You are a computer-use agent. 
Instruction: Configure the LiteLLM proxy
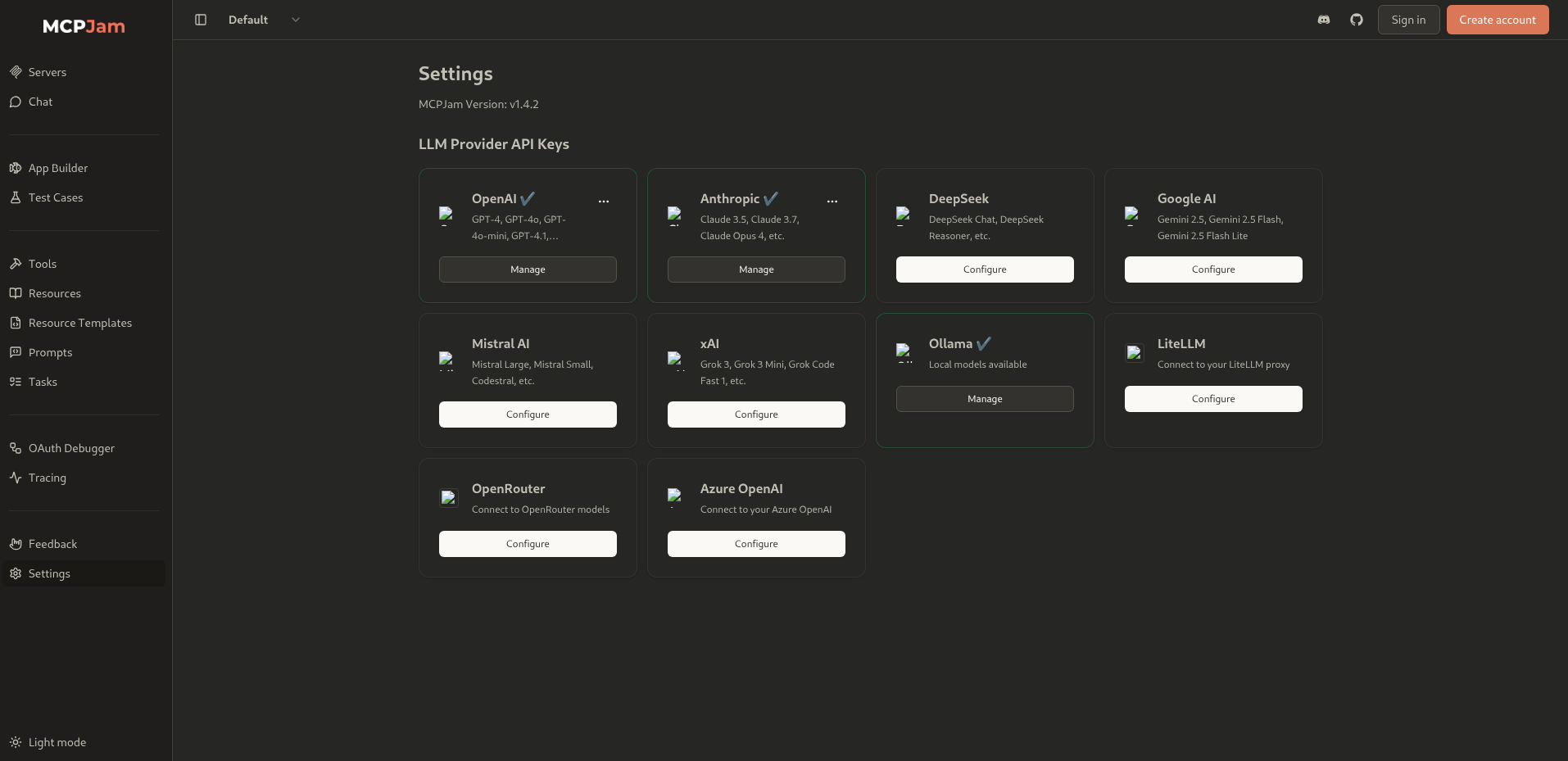pos(1213,399)
